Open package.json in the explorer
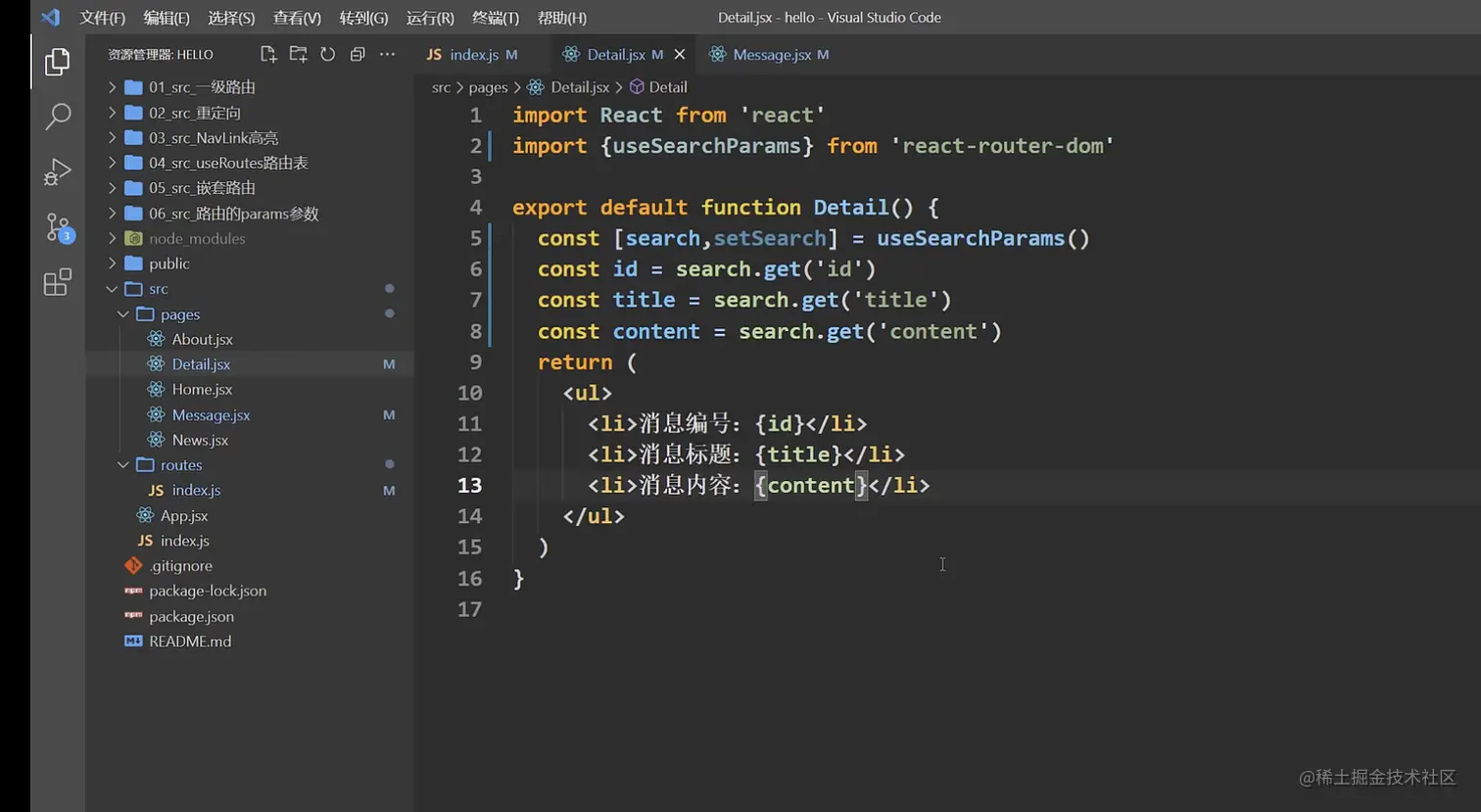Screen dimensions: 1481x812 click(x=250, y=616)
